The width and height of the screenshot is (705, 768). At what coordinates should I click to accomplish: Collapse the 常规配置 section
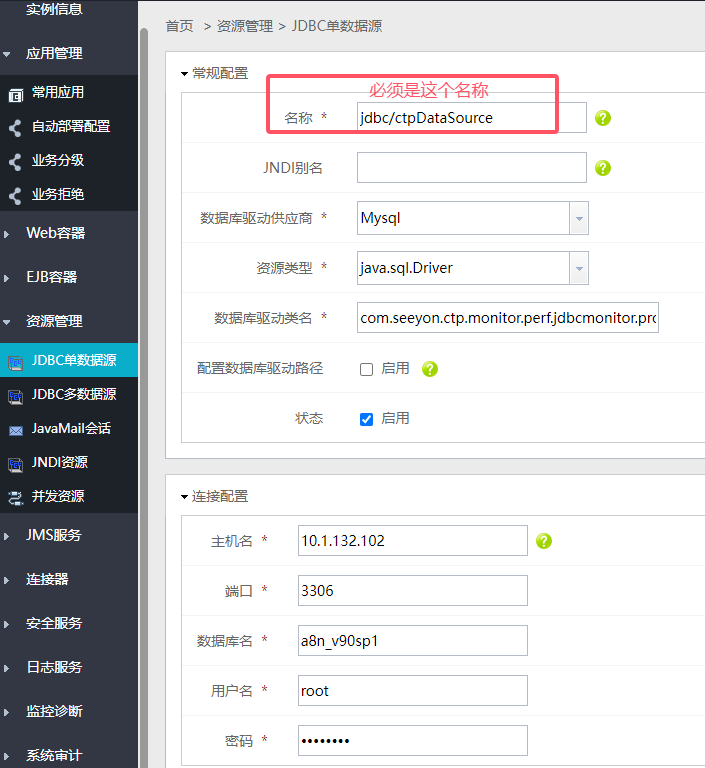click(184, 74)
